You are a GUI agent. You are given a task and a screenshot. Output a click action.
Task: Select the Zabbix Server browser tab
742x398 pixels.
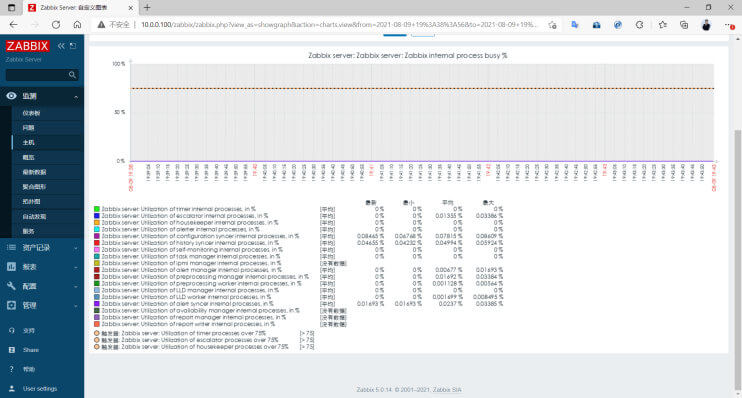(80, 8)
